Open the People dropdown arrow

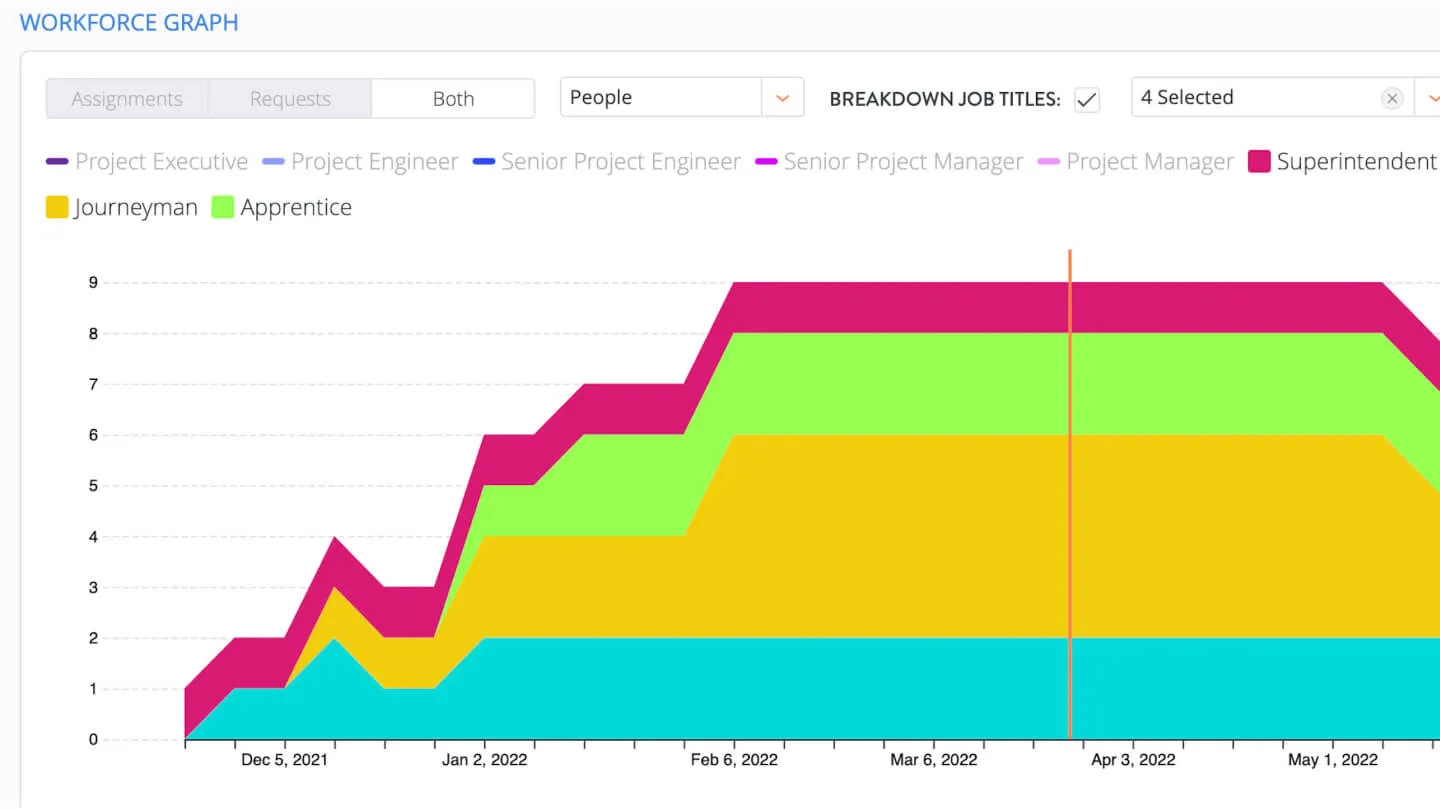point(783,98)
